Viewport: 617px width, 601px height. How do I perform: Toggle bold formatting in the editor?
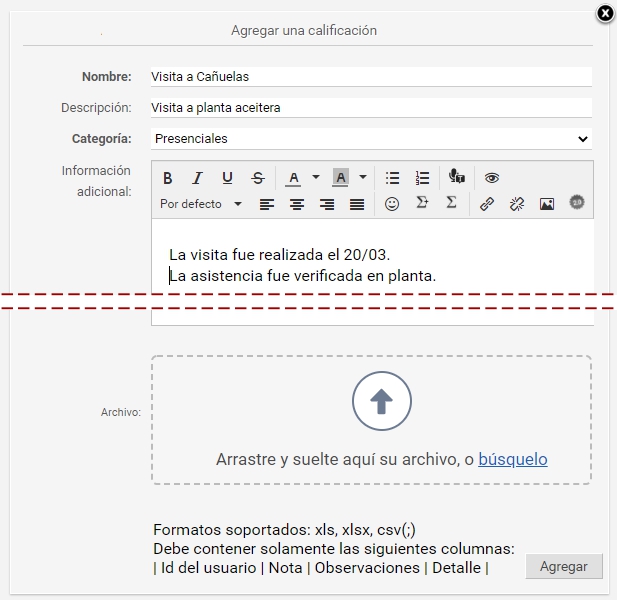pyautogui.click(x=168, y=178)
